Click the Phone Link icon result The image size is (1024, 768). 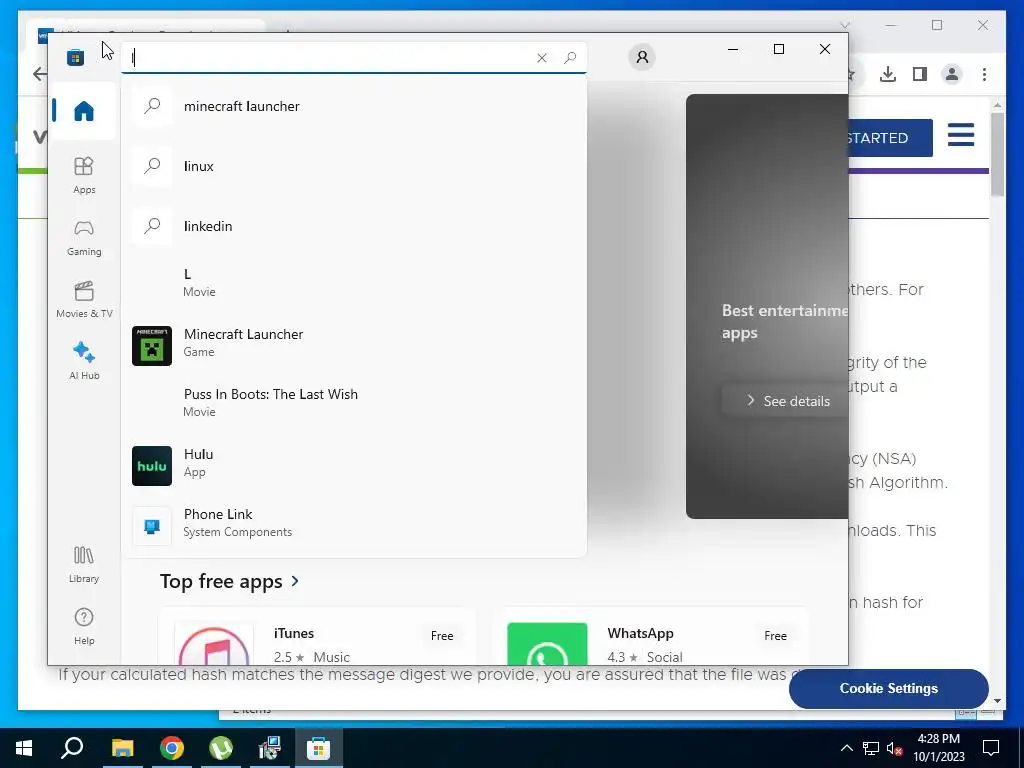click(x=152, y=526)
